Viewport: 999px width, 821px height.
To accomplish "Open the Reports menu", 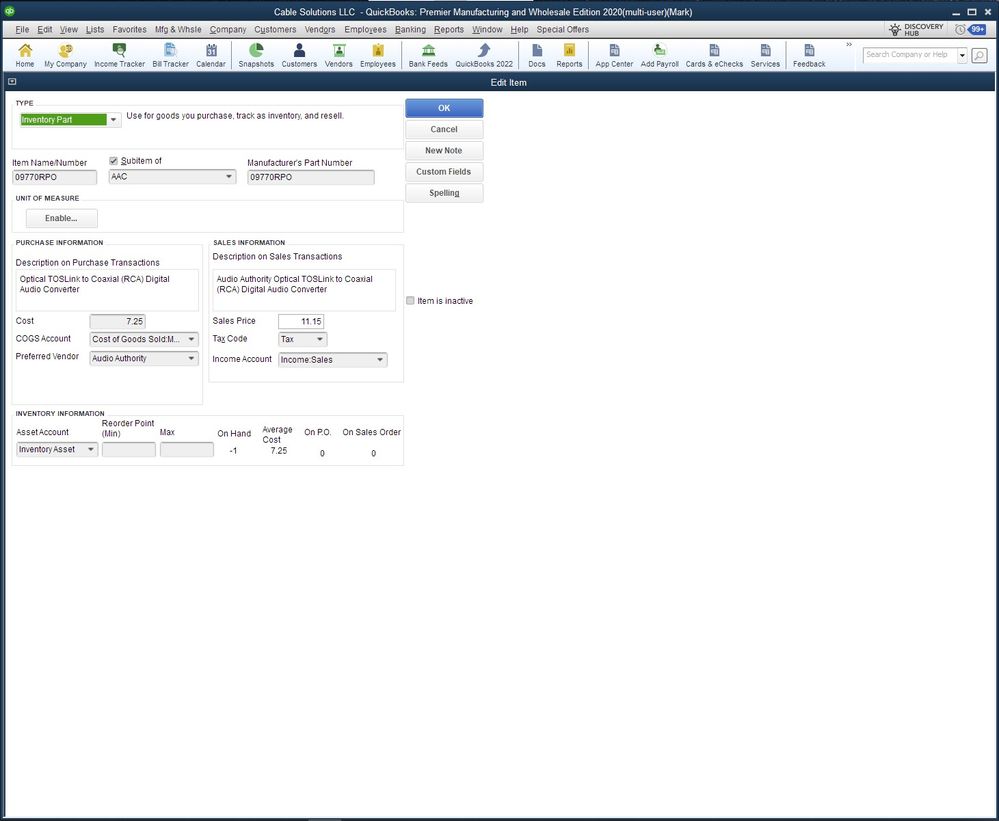I will [x=449, y=29].
